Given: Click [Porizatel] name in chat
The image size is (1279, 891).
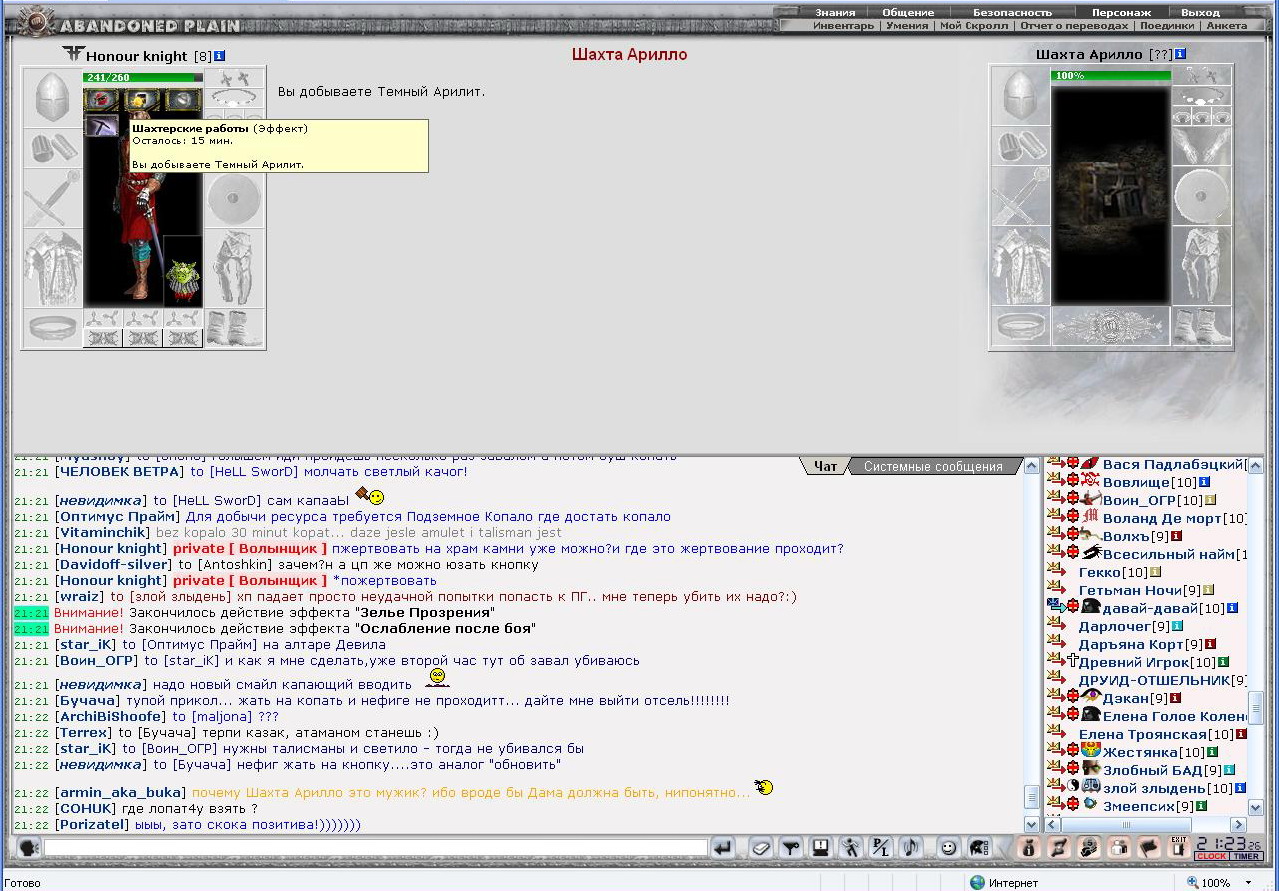Looking at the screenshot, I should pyautogui.click(x=92, y=824).
